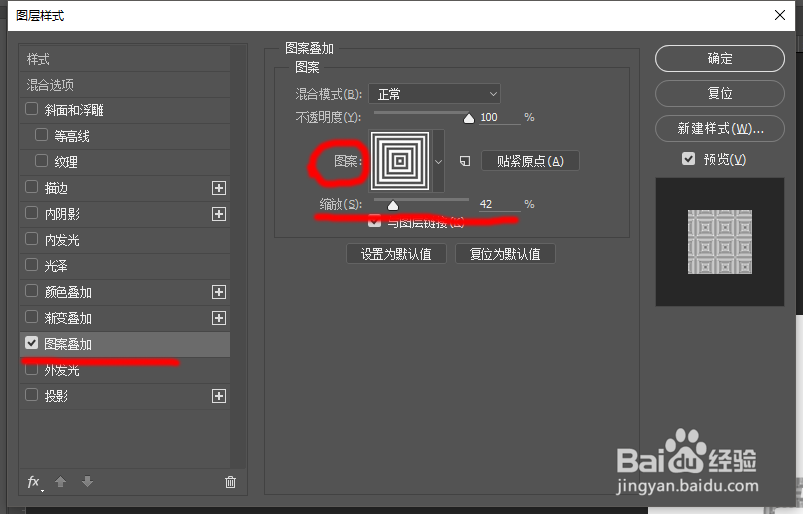
Task: Delete effect using the trash icon
Action: point(230,482)
